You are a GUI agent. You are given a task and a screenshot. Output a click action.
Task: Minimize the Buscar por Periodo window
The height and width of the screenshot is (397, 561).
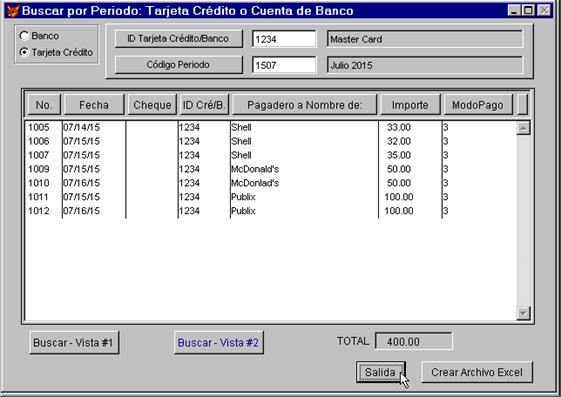514,10
